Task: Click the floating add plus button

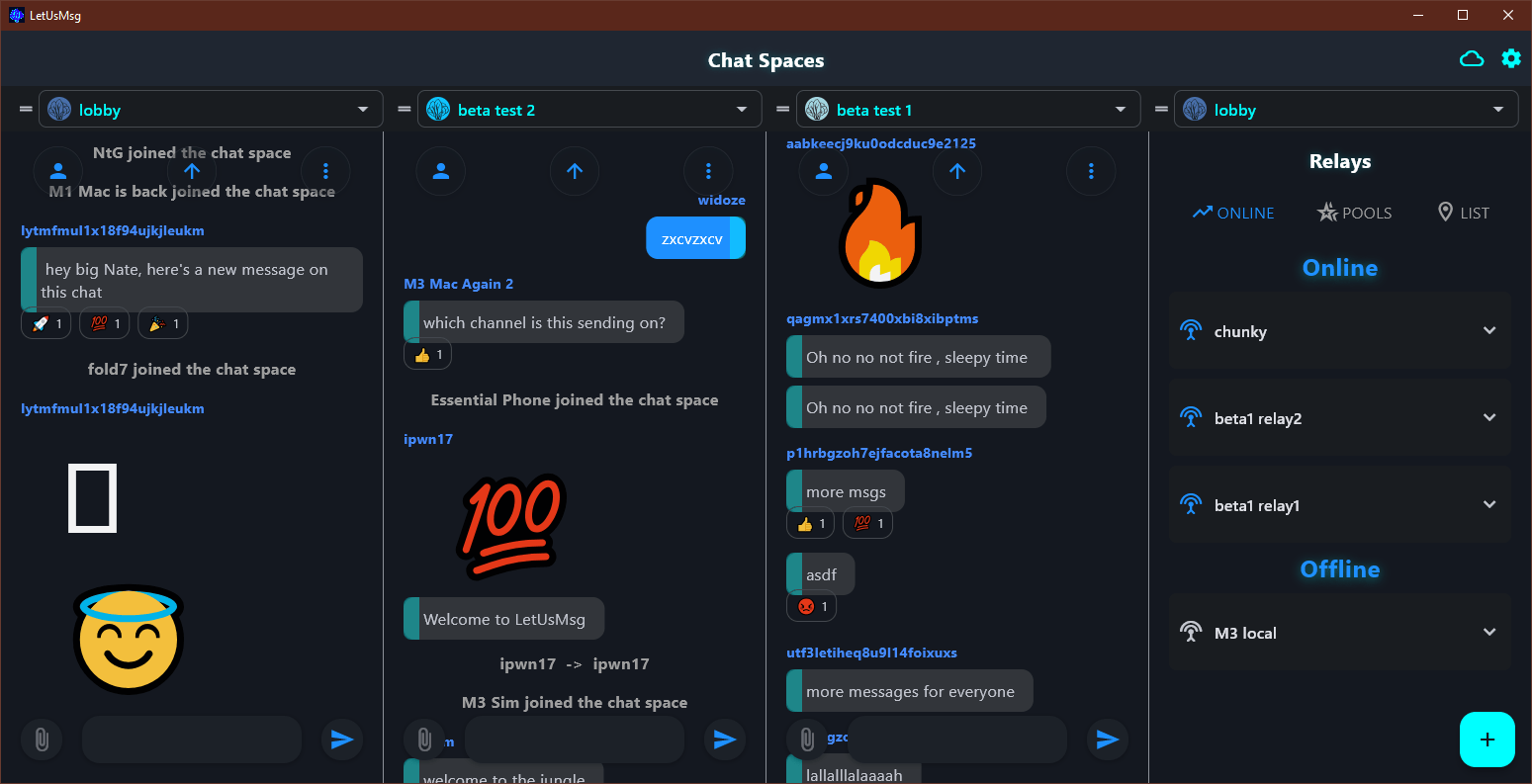Action: click(x=1487, y=740)
